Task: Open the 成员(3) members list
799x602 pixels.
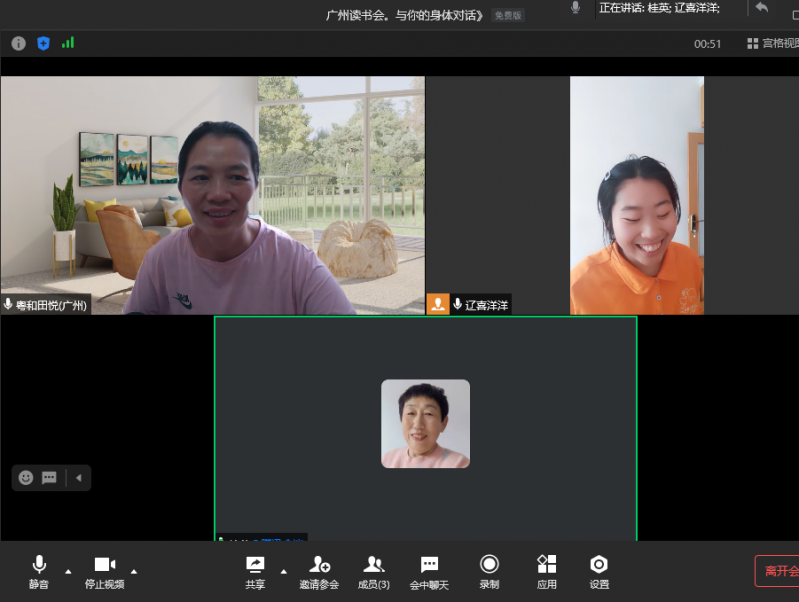Action: coord(374,571)
